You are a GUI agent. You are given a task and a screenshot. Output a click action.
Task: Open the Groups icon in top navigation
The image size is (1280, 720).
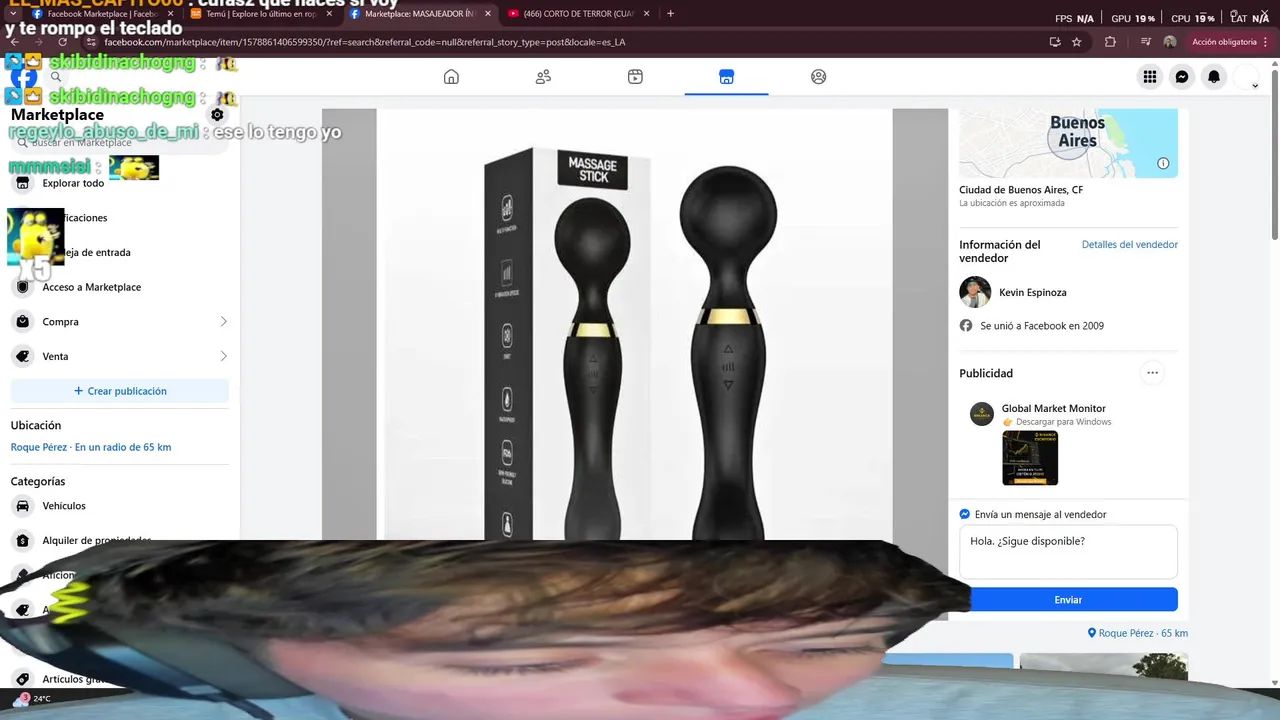point(819,77)
